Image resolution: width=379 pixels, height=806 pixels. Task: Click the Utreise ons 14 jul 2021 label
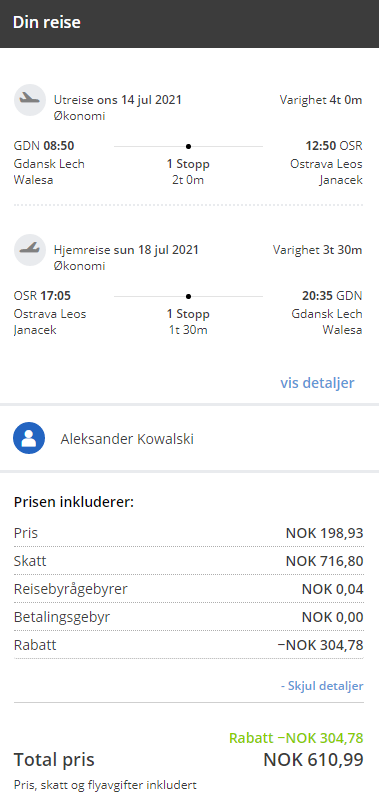coord(118,100)
